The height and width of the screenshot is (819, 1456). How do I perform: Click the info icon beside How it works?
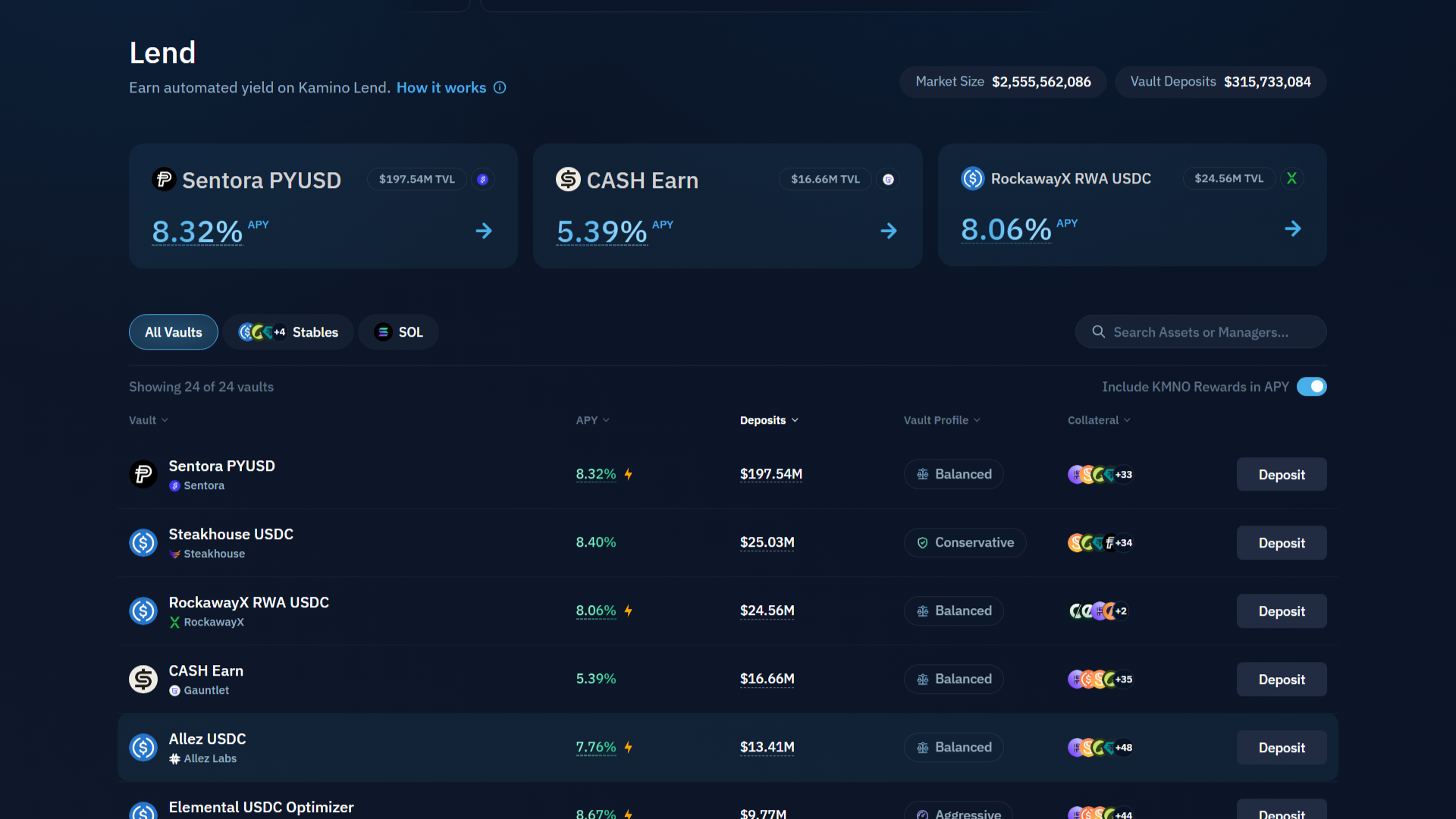pos(500,87)
